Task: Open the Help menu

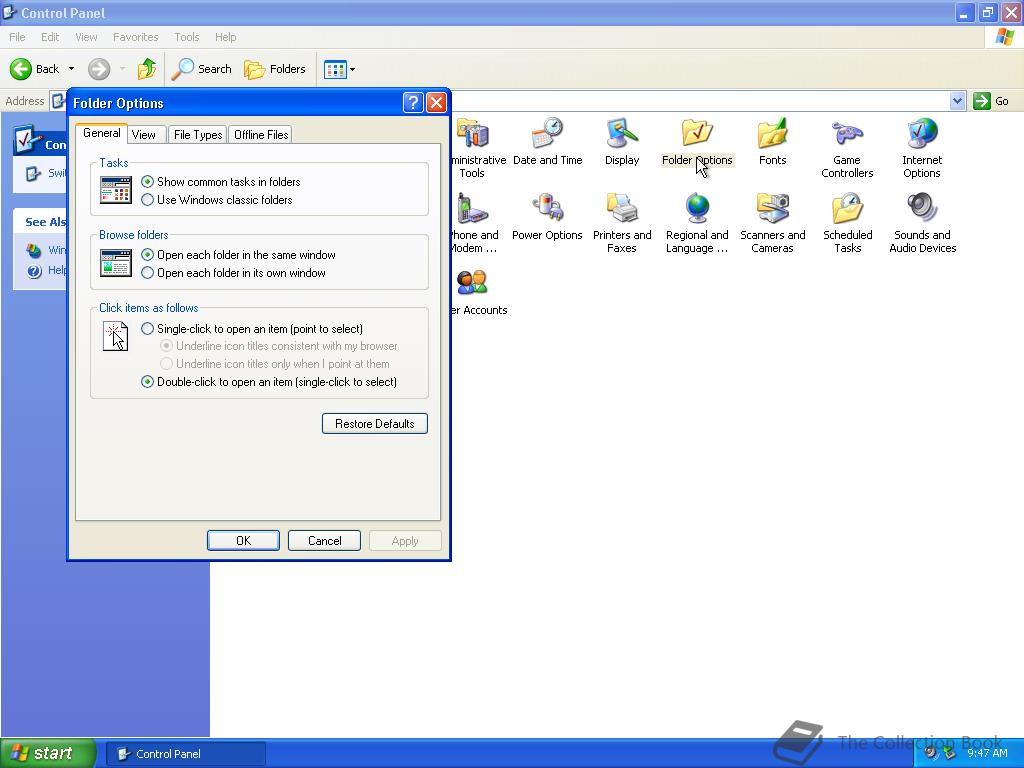Action: click(x=225, y=37)
